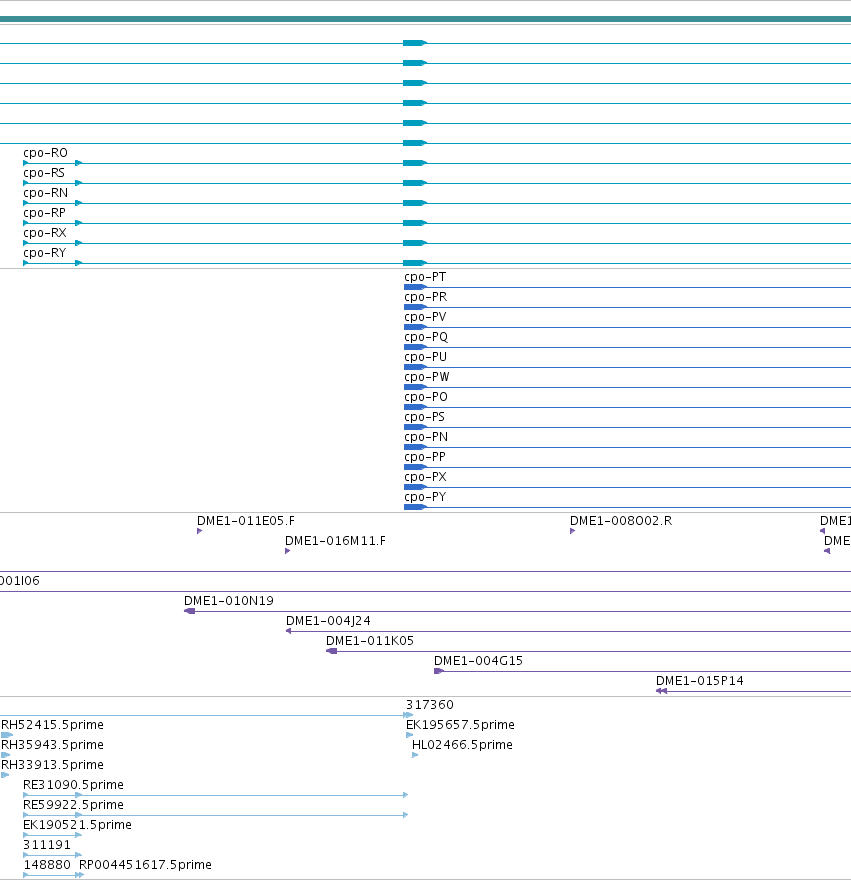Viewport: 851px width, 880px height.
Task: Click the cpo-PO protein feature label
Action: point(426,397)
